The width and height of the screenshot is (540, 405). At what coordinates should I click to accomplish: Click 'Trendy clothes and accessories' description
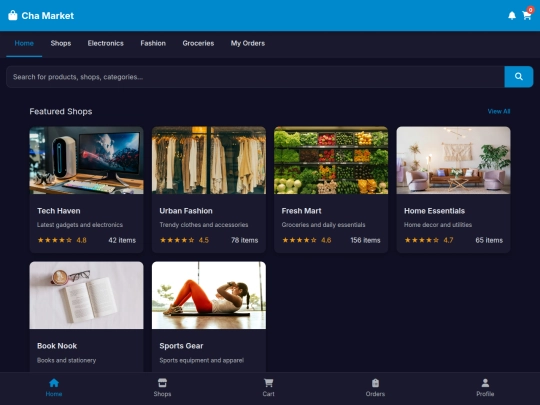click(204, 225)
